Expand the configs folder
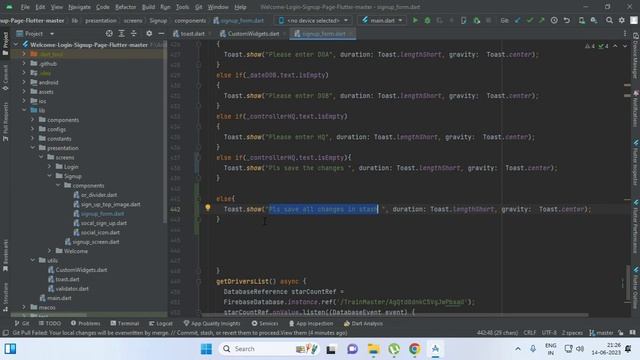Screen dimensions: 640x360 [33, 129]
